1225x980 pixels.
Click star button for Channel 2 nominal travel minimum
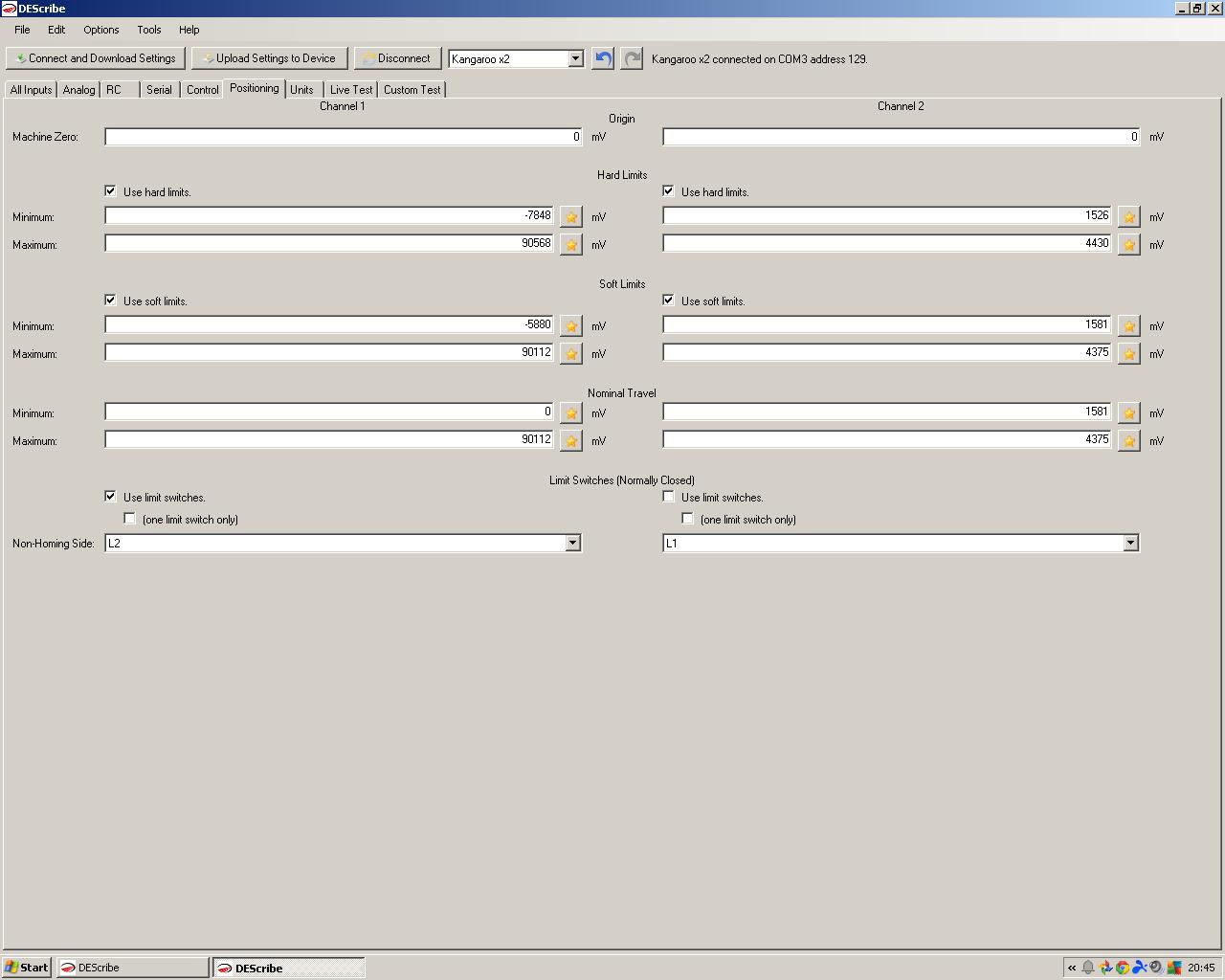pos(1129,413)
